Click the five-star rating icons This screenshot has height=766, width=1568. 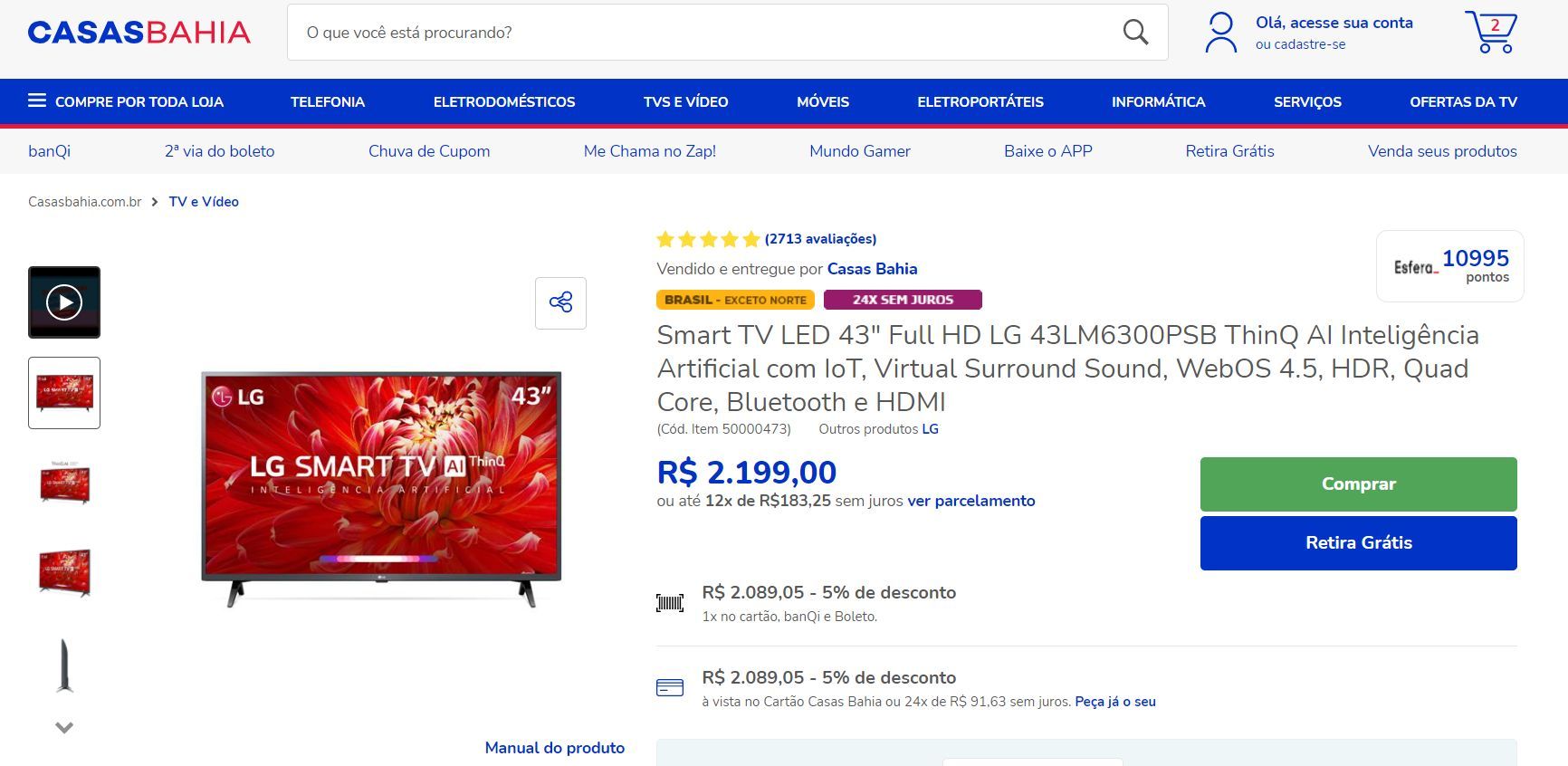708,239
